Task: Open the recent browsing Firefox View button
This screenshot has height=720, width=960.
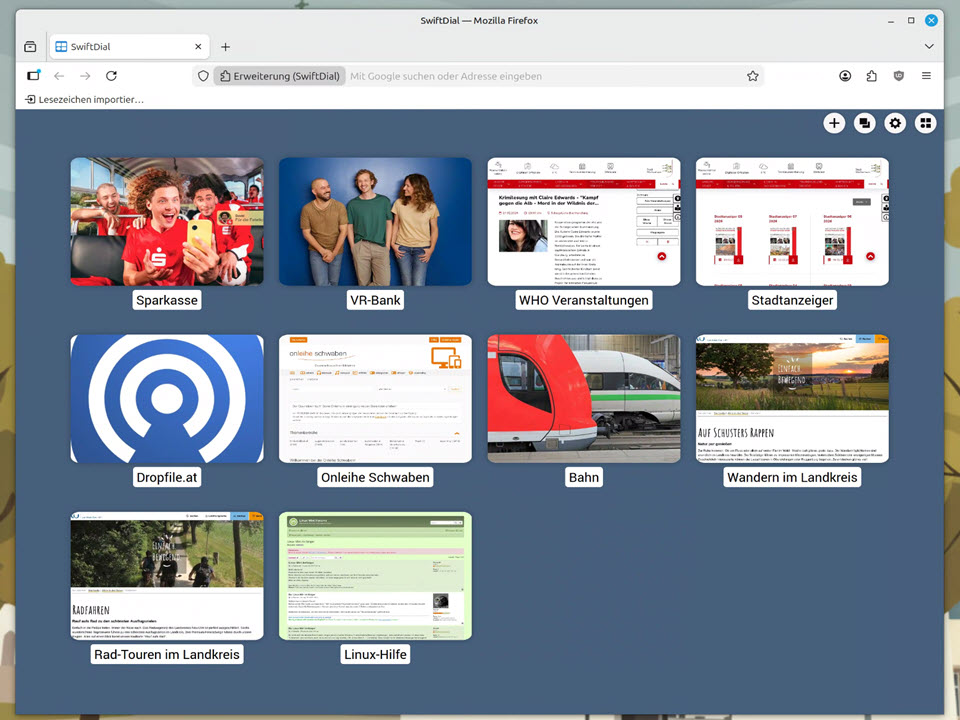Action: click(30, 47)
